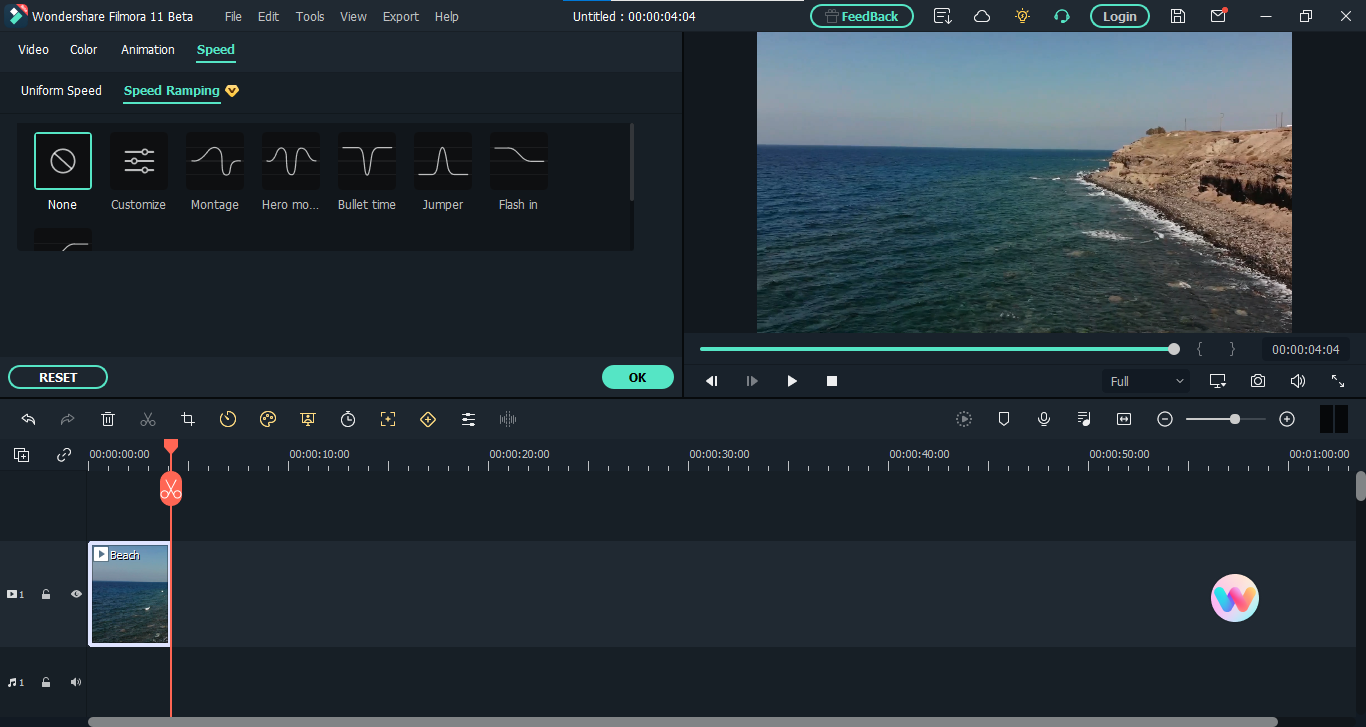Viewport: 1366px width, 727px height.
Task: Take a snapshot with the camera icon
Action: point(1257,381)
